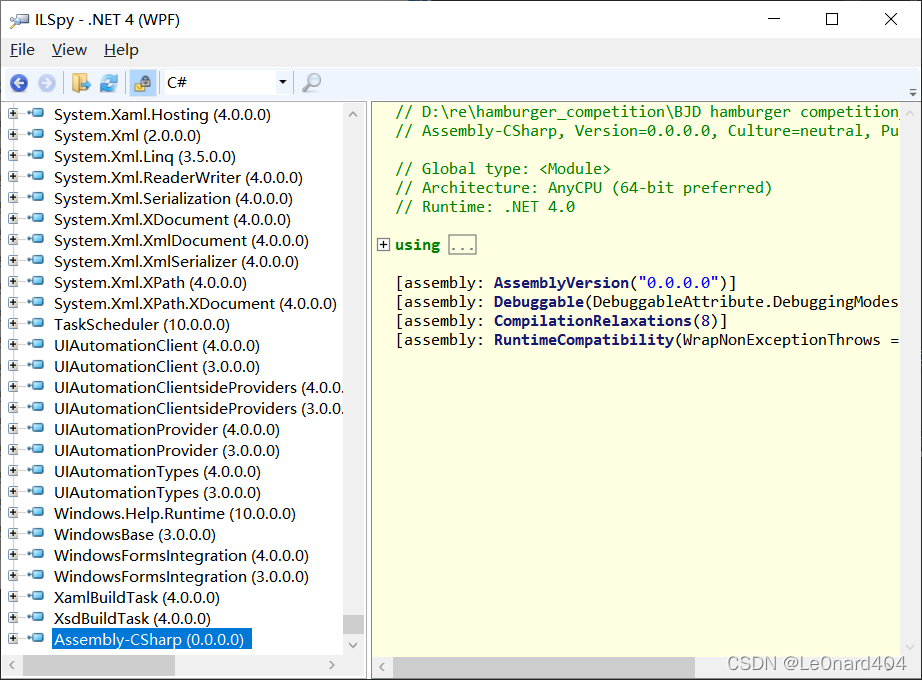
Task: Select UIAutomationProvider (4.0.0.0)
Action: (x=167, y=429)
